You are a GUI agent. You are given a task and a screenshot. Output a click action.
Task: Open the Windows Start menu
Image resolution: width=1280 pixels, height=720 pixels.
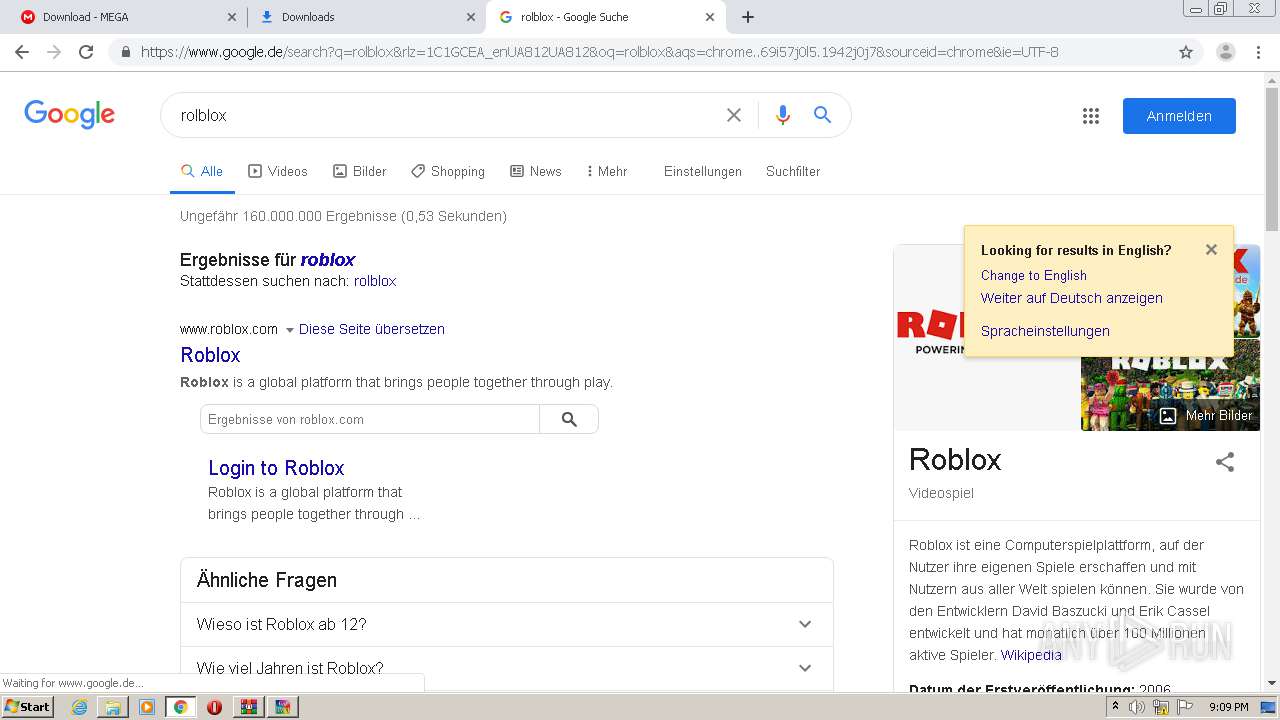(x=27, y=707)
